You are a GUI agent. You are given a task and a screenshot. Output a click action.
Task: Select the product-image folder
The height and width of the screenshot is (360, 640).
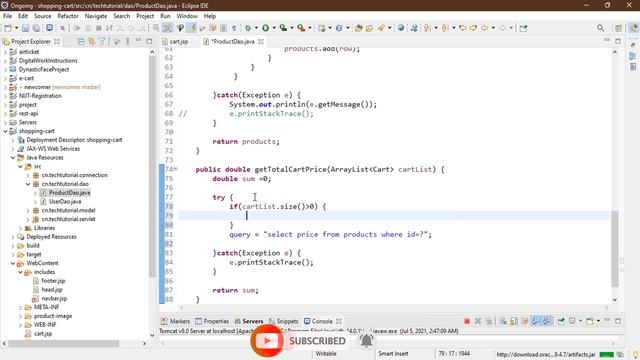[53, 316]
